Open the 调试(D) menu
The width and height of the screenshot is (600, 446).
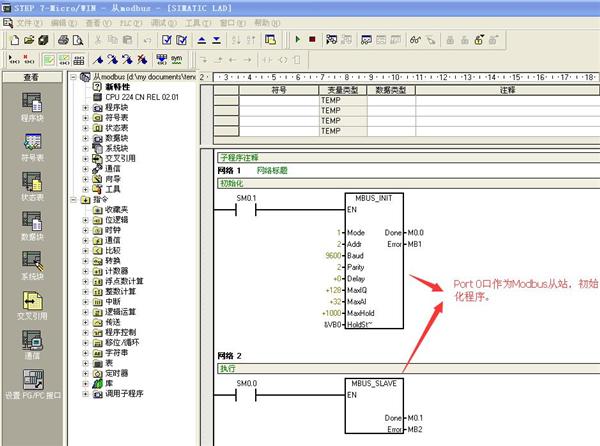(164, 23)
